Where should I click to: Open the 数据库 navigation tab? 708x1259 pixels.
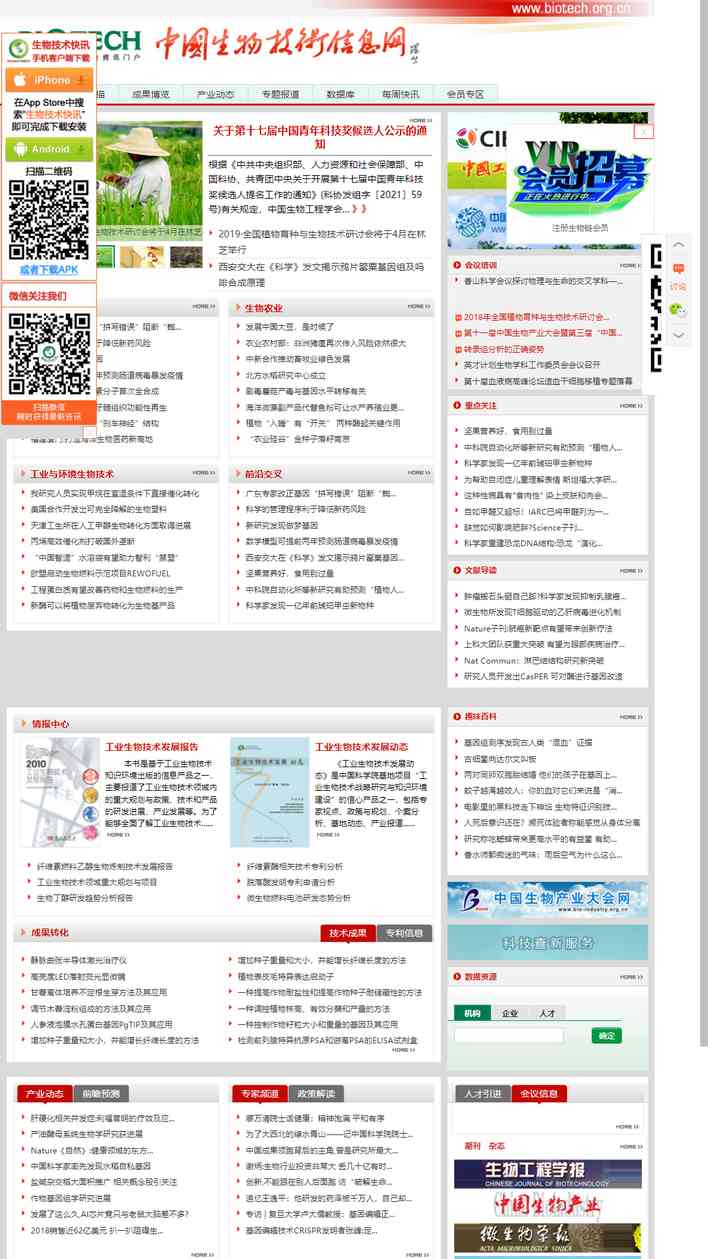pyautogui.click(x=340, y=95)
